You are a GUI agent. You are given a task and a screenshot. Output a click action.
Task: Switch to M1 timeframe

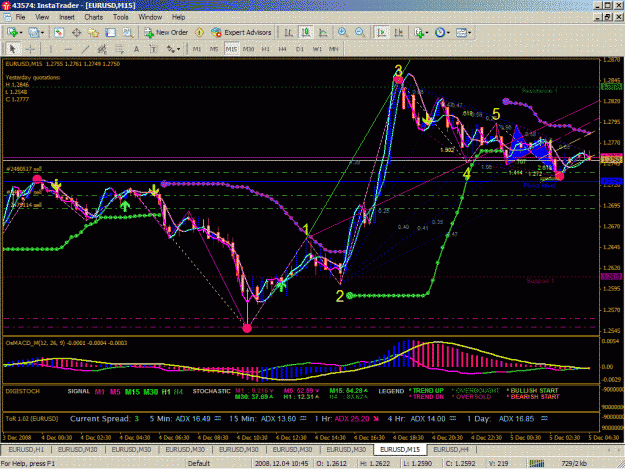click(x=197, y=49)
